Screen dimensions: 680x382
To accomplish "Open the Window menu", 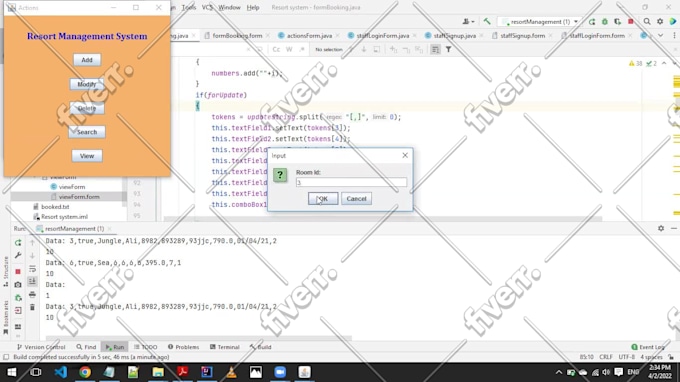I will pyautogui.click(x=229, y=7).
